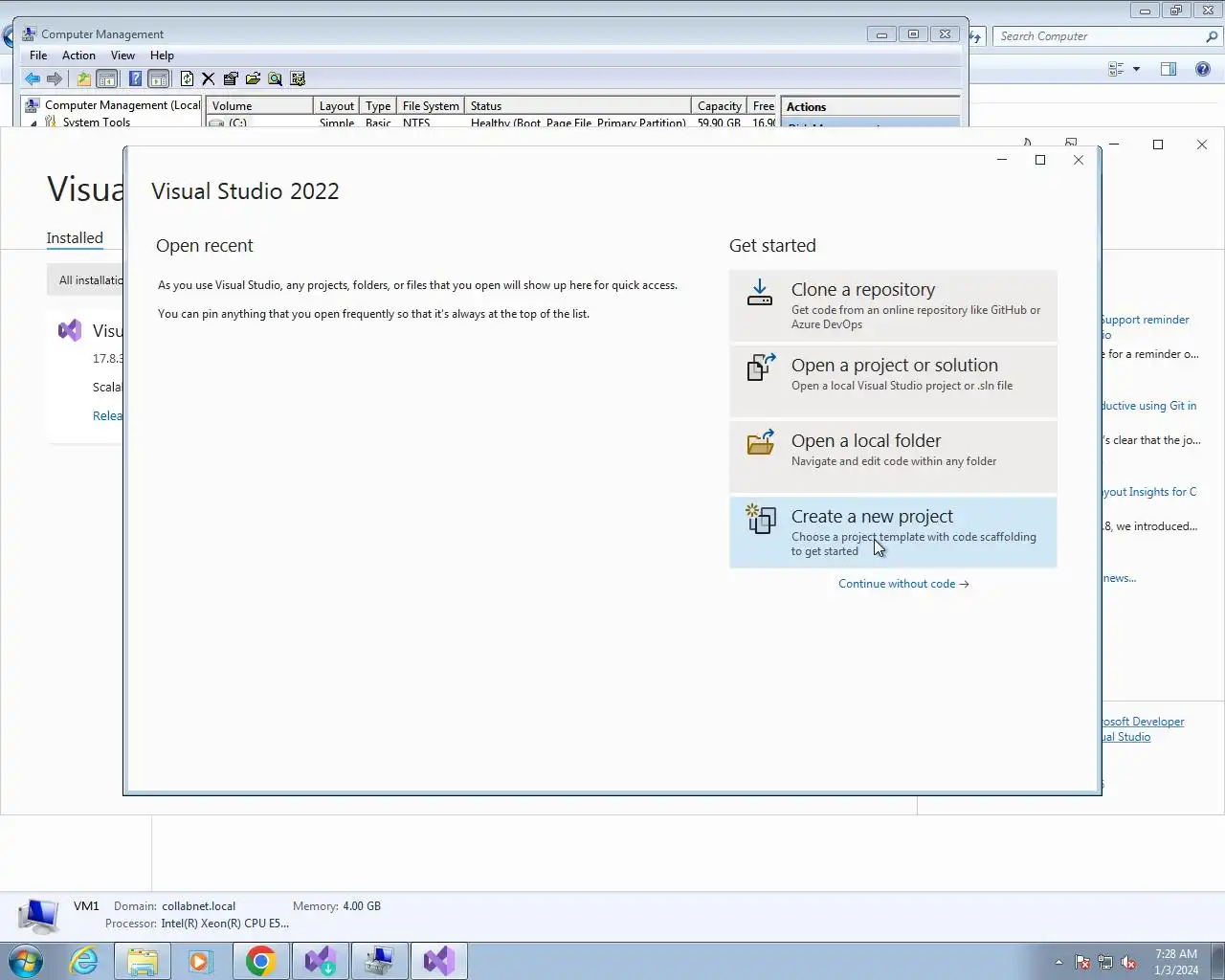Click Clone a repository
The height and width of the screenshot is (980, 1225).
[x=893, y=305]
